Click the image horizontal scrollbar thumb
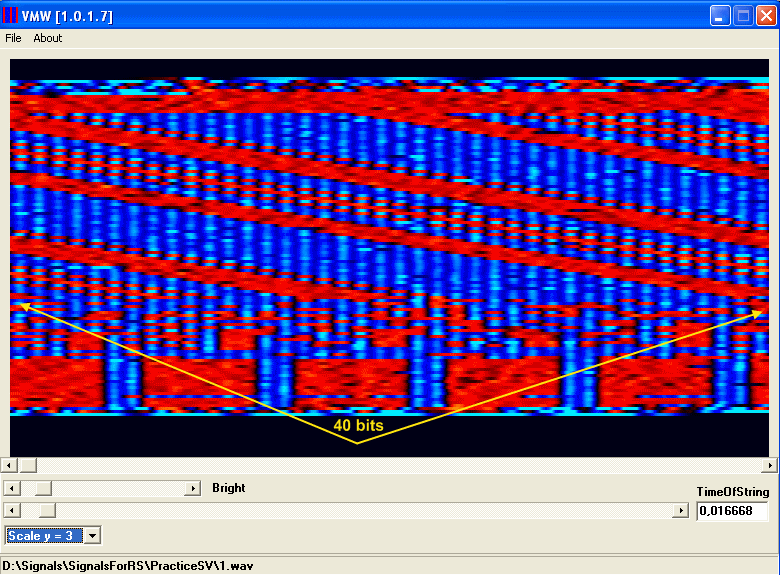 click(28, 466)
